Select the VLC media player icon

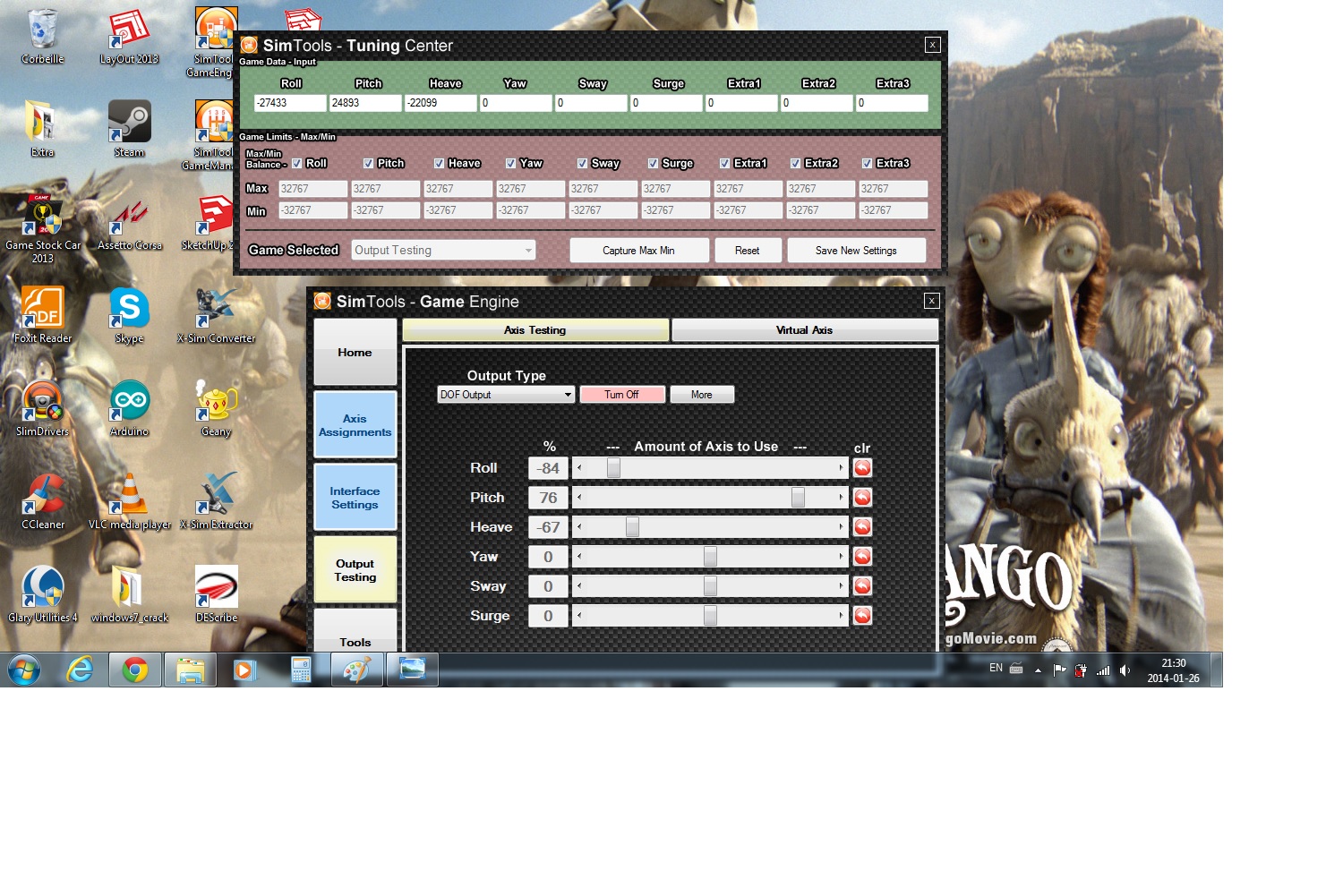tap(130, 501)
